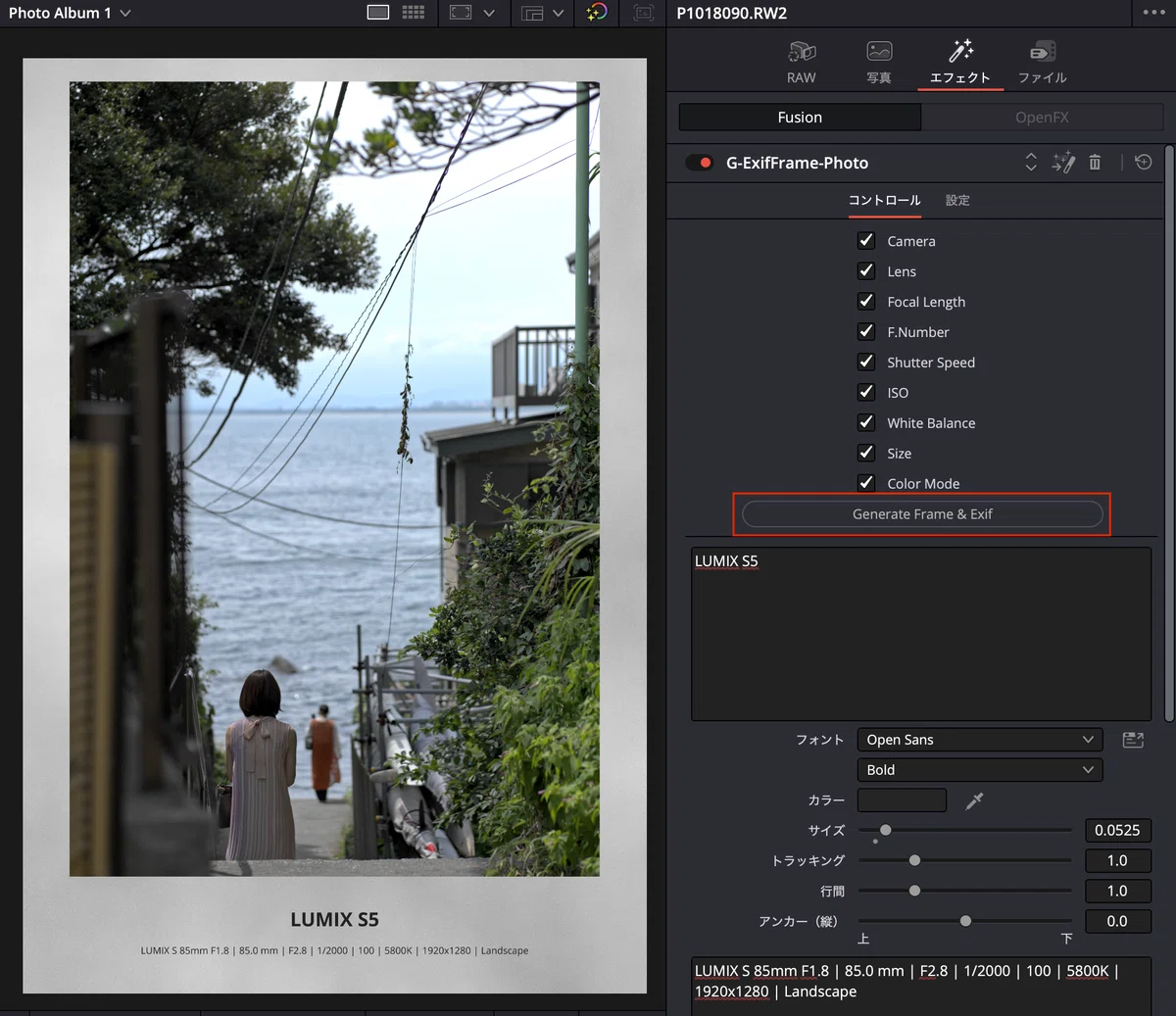Click the lower Exif details text box

921,986
